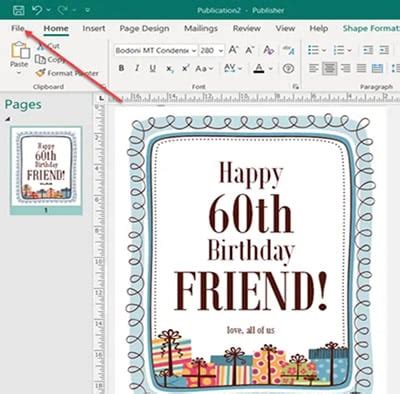Select Center text alignment
The image size is (400, 394).
click(329, 69)
